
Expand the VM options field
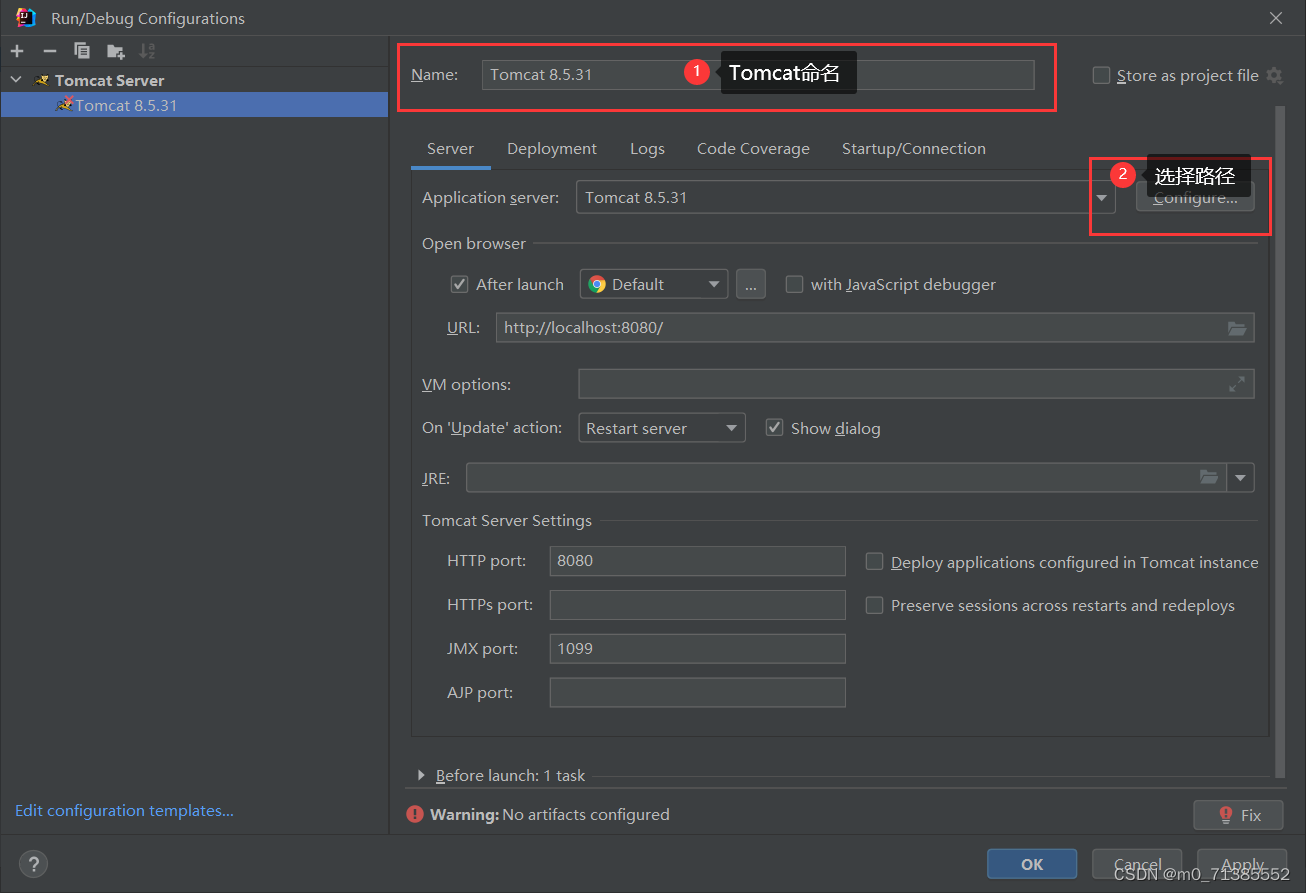[1237, 384]
